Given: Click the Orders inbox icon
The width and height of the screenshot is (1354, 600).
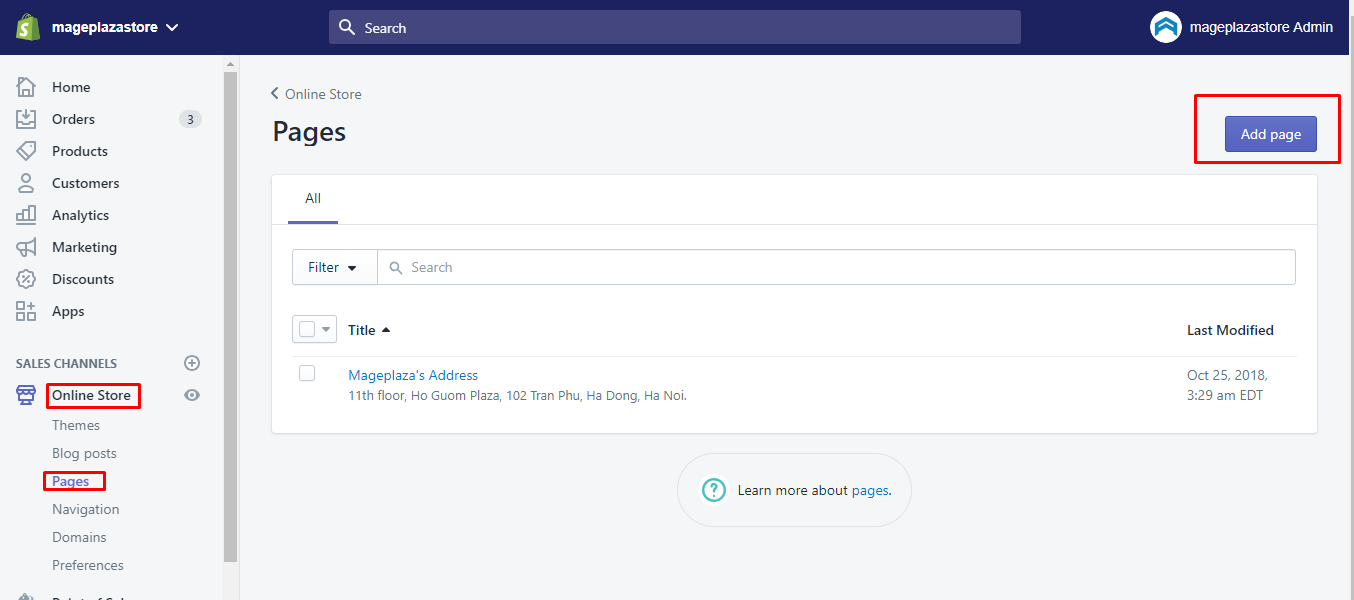Looking at the screenshot, I should pyautogui.click(x=26, y=119).
